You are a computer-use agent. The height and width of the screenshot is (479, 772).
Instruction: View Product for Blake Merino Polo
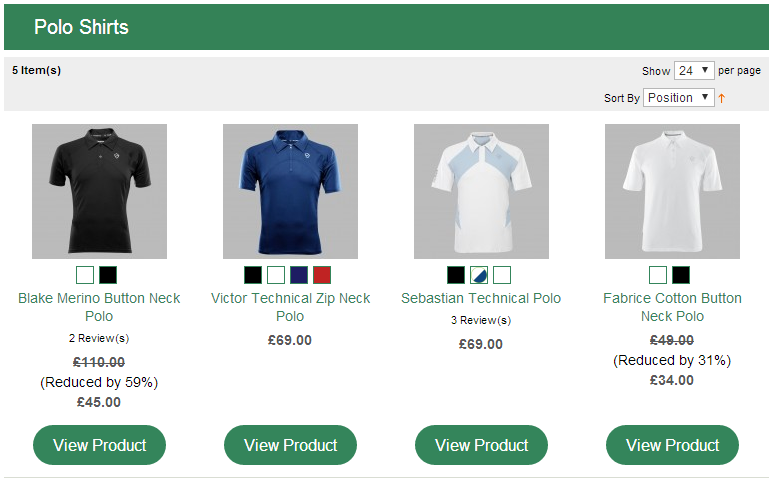(x=99, y=445)
